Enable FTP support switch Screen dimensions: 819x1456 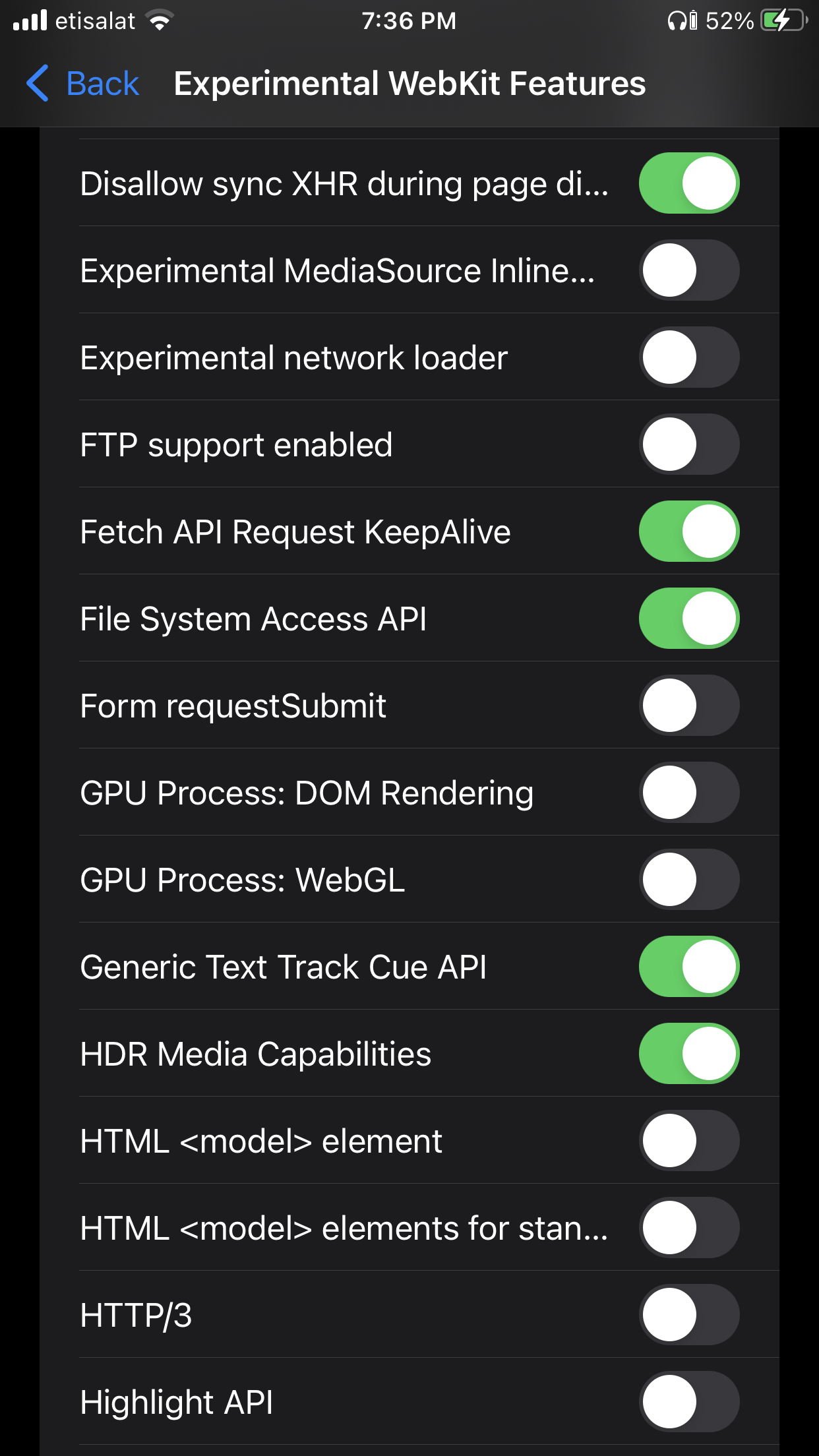coord(688,444)
